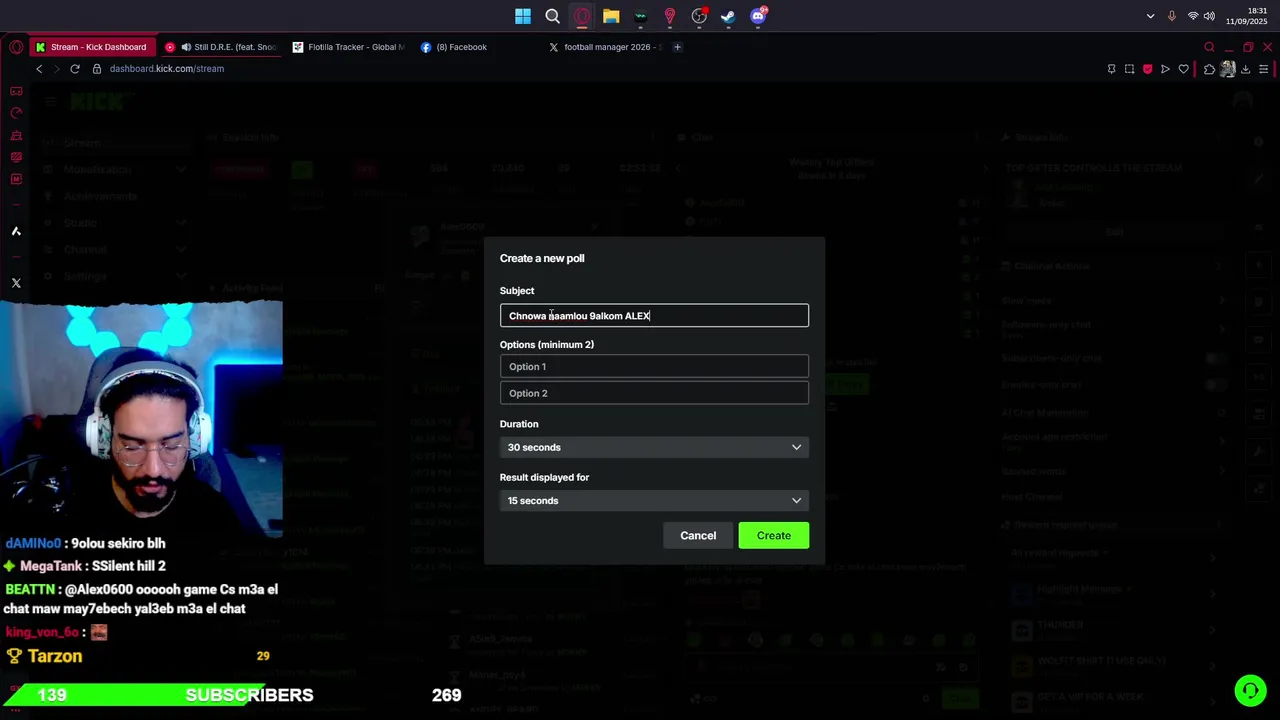Click the player arrow toolbar icon
Image resolution: width=1280 pixels, height=720 pixels.
click(1165, 69)
